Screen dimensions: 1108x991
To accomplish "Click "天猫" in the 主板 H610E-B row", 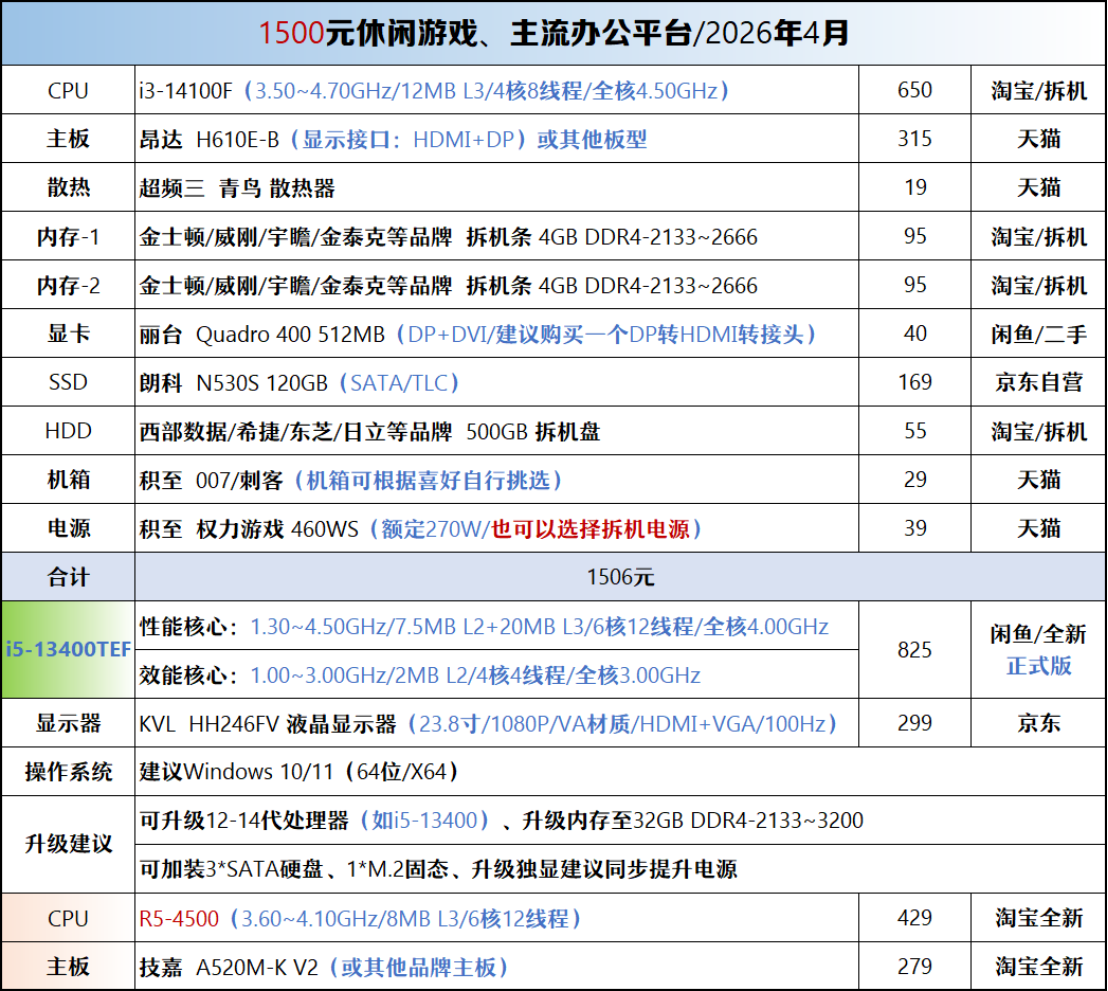I will [x=1039, y=139].
